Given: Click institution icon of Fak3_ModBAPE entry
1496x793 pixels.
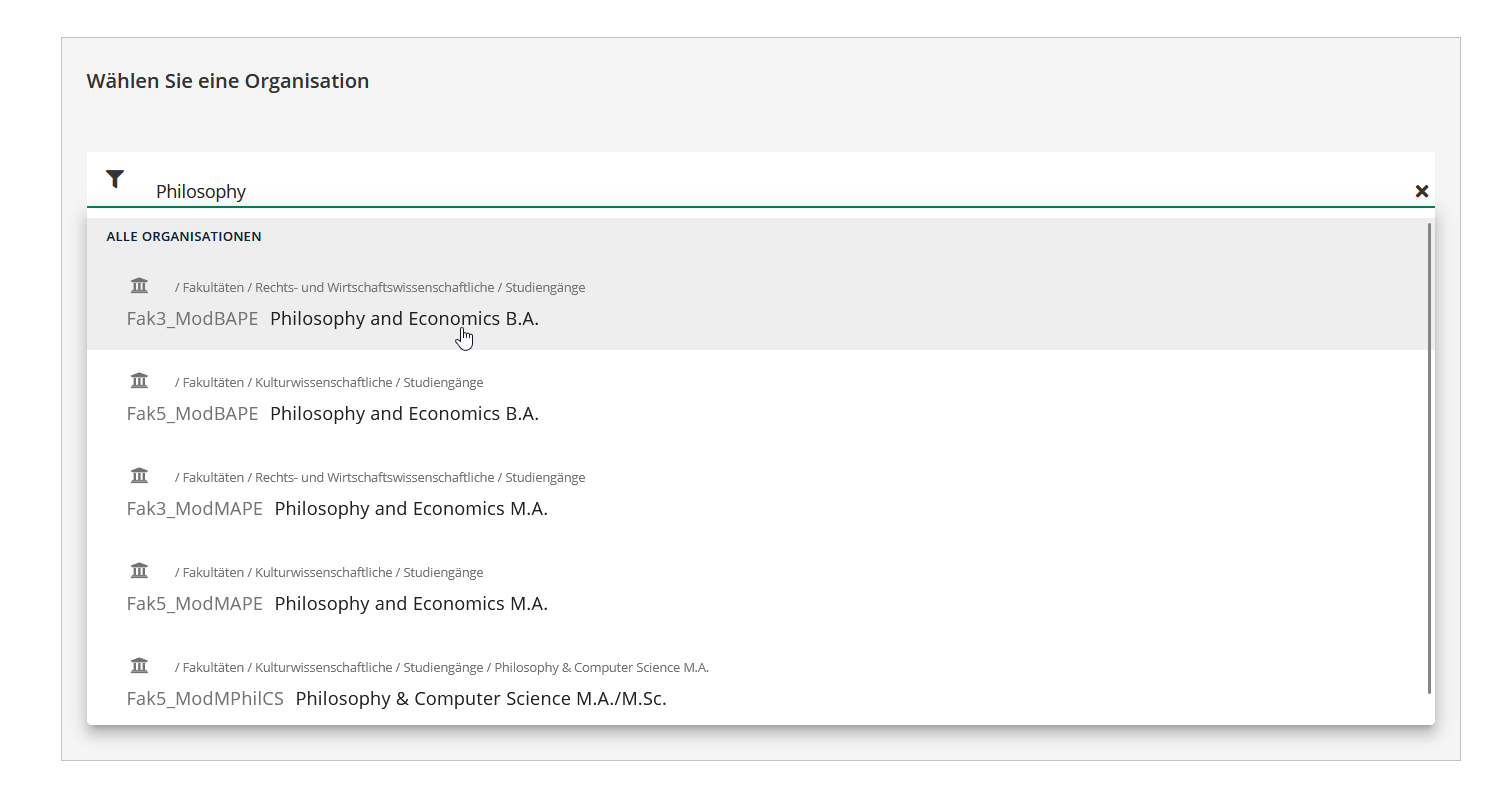Looking at the screenshot, I should (x=139, y=286).
